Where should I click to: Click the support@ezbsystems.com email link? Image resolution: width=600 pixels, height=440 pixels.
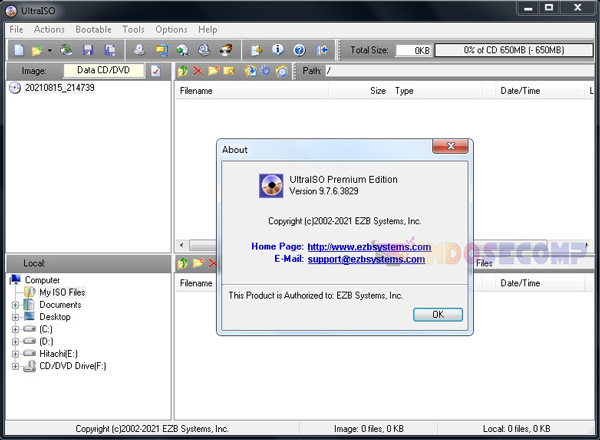[366, 259]
